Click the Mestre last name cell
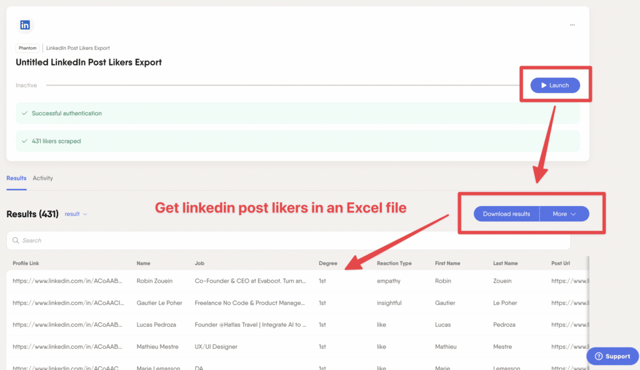The width and height of the screenshot is (640, 370). (x=502, y=347)
